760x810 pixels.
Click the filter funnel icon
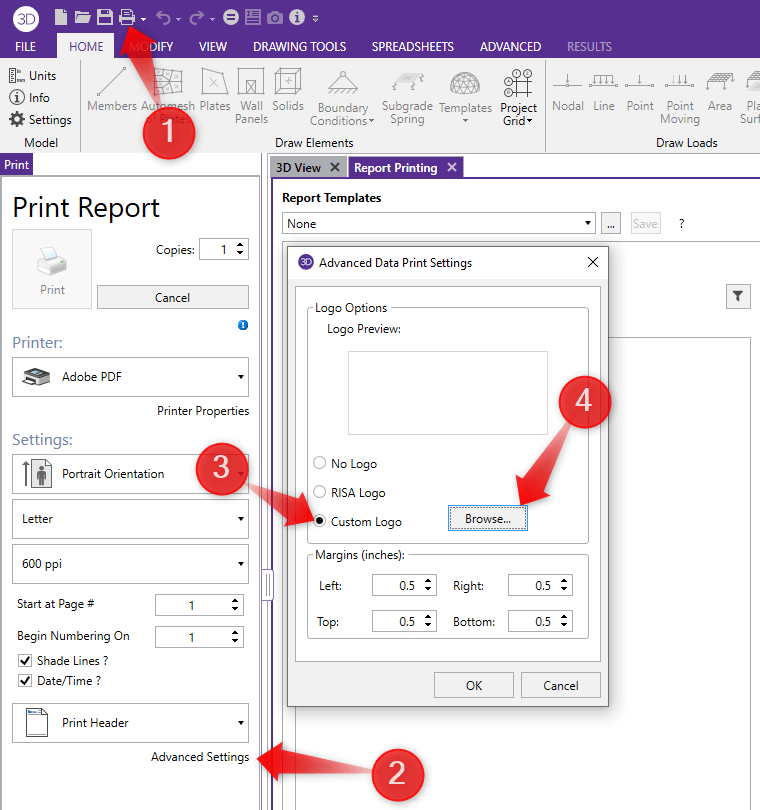click(x=738, y=295)
